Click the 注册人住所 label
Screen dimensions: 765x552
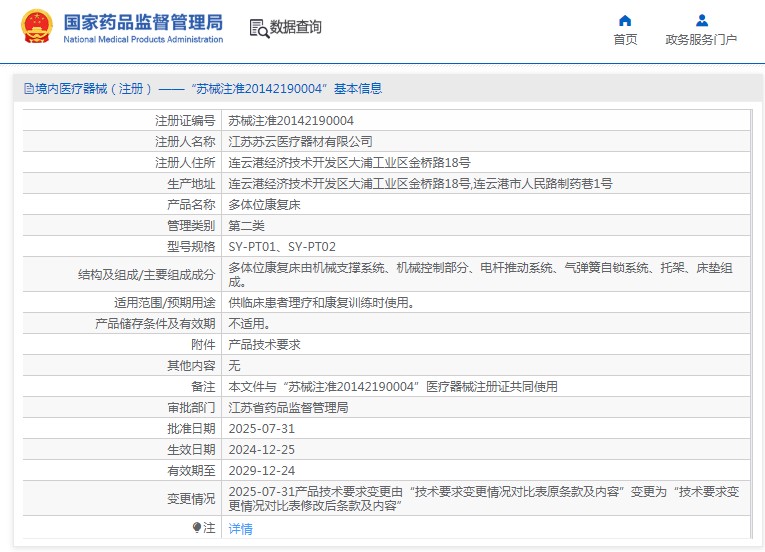tap(185, 163)
